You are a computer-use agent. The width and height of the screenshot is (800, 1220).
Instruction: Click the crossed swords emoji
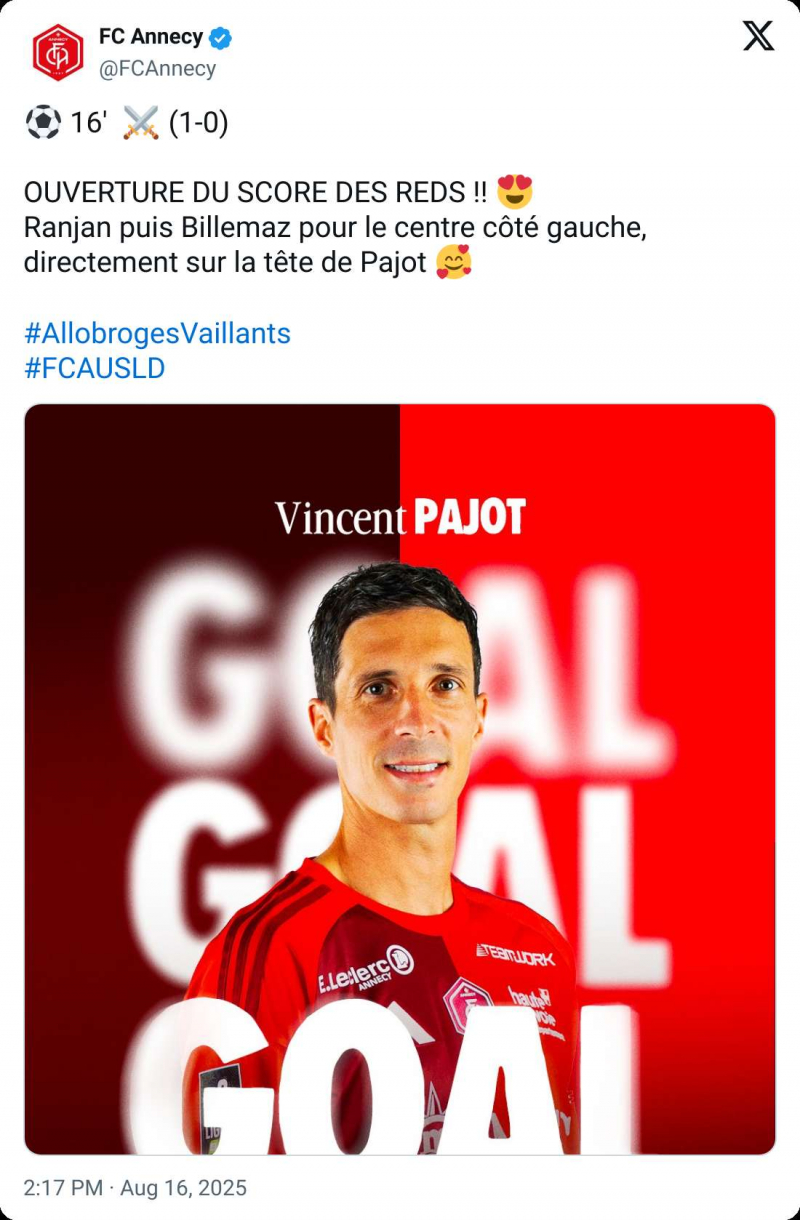140,123
